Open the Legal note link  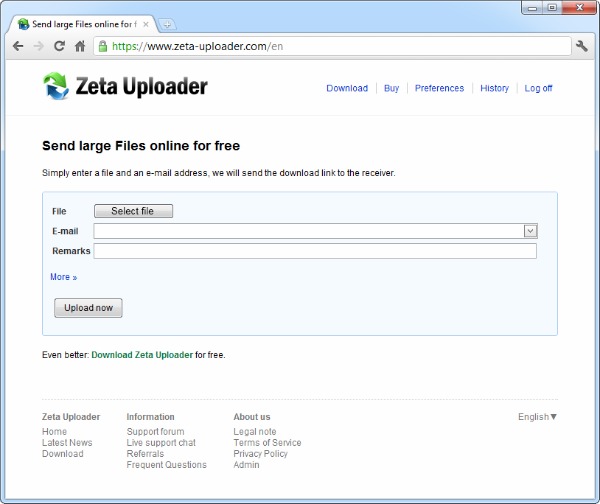(255, 432)
